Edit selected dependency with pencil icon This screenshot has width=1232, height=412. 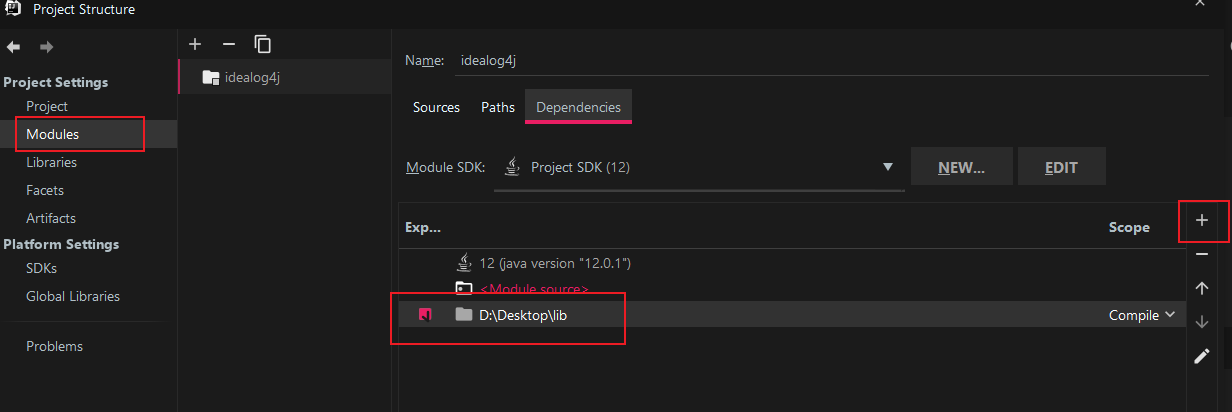[1202, 355]
